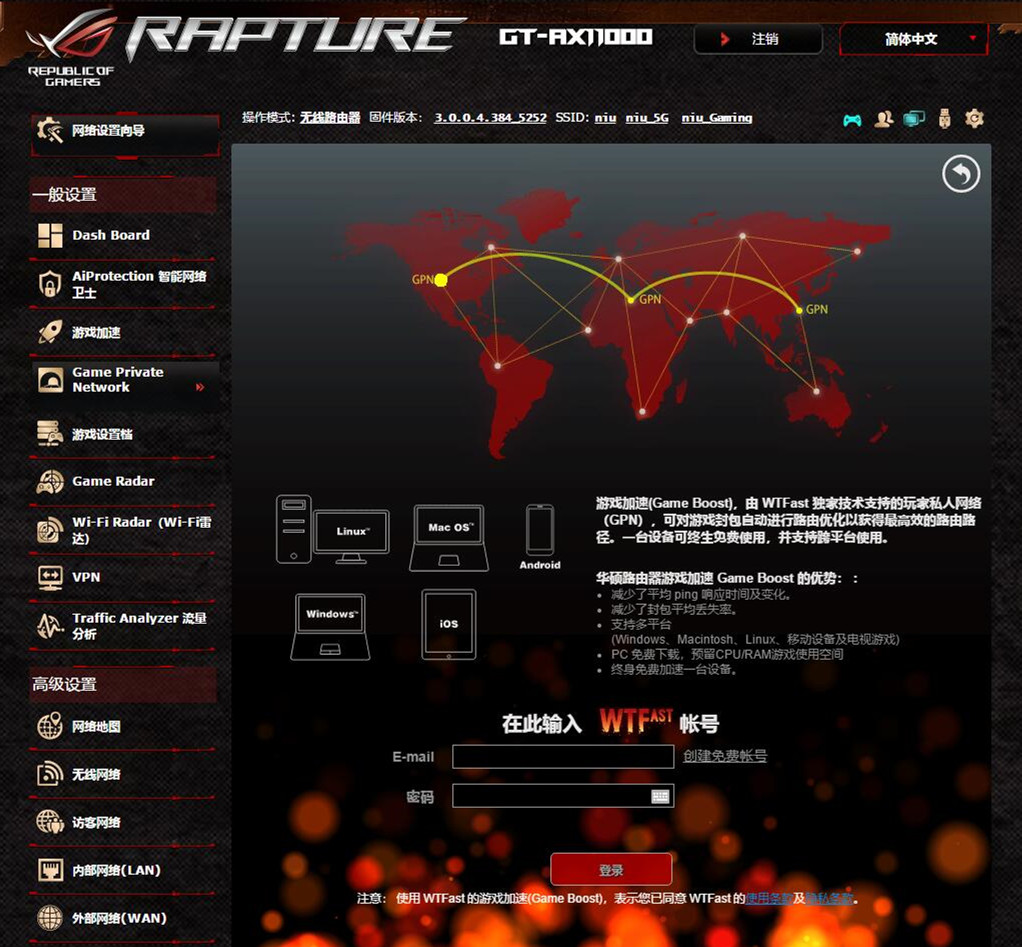Select the 游戏加速 menu label
This screenshot has width=1022, height=947.
[x=96, y=332]
